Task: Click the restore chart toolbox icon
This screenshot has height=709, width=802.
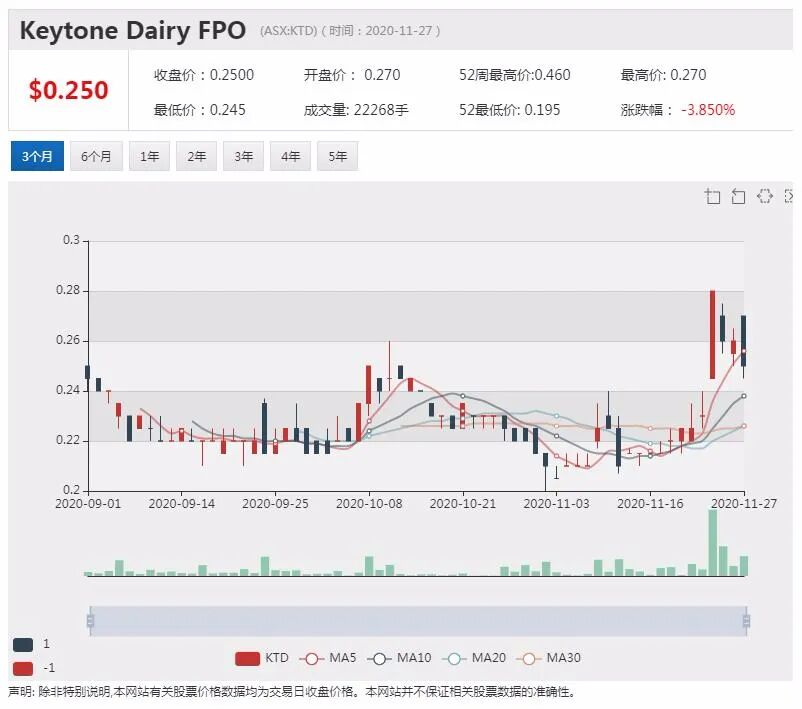Action: (x=764, y=196)
